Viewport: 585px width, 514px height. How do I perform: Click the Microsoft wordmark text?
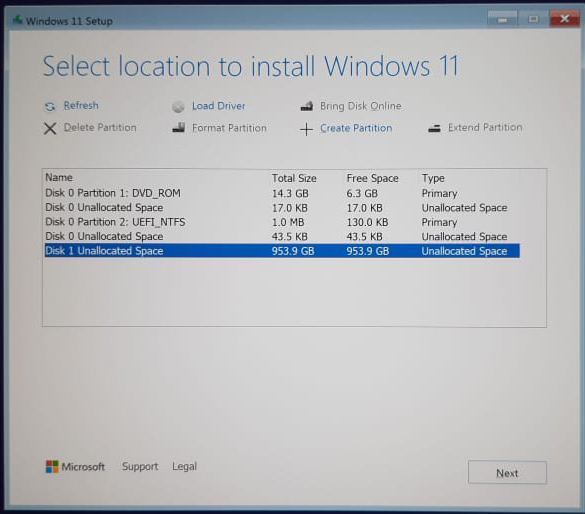(83, 467)
